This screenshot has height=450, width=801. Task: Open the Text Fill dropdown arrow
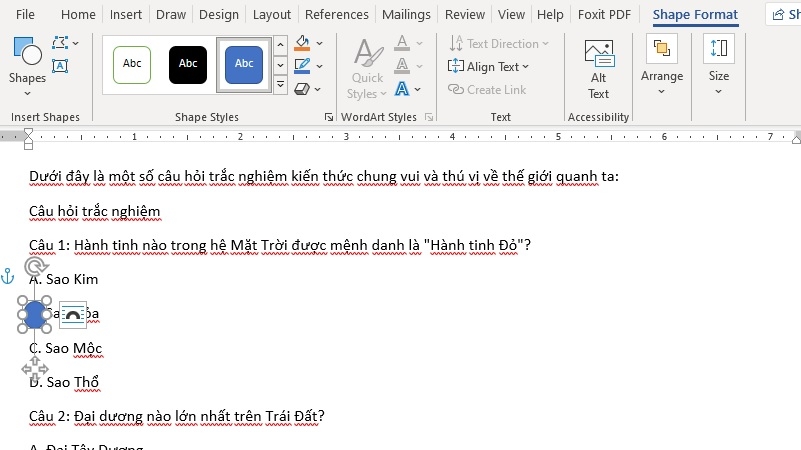coord(419,43)
